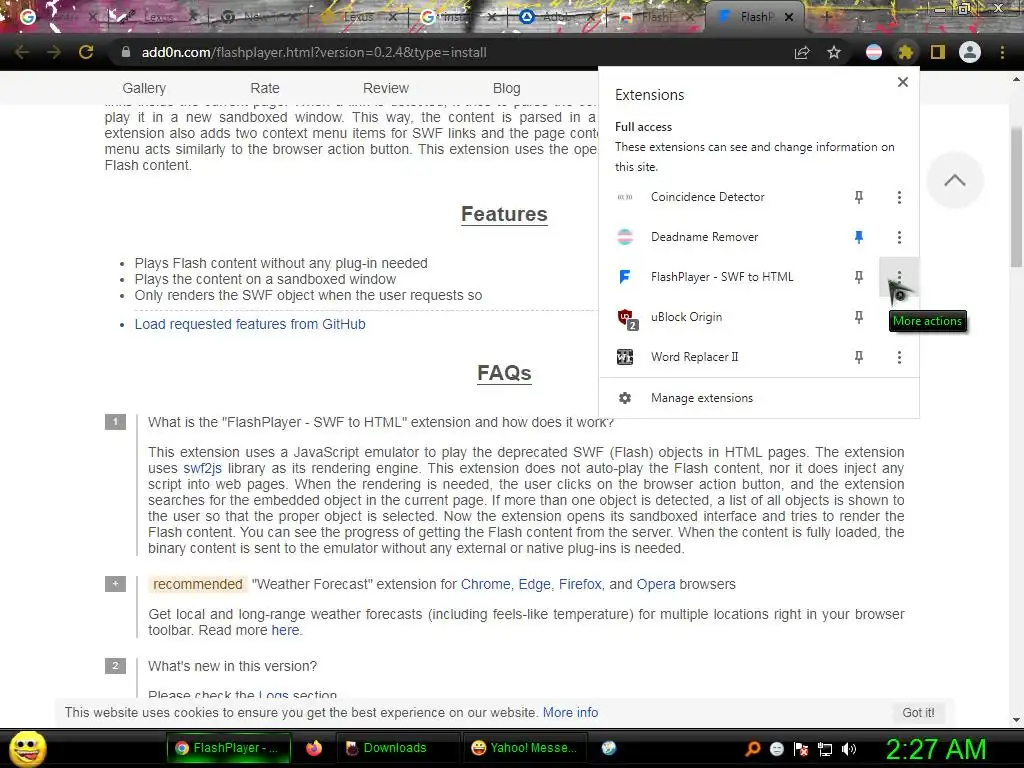Open Manage extensions gear icon
The width and height of the screenshot is (1024, 768).
coord(625,398)
